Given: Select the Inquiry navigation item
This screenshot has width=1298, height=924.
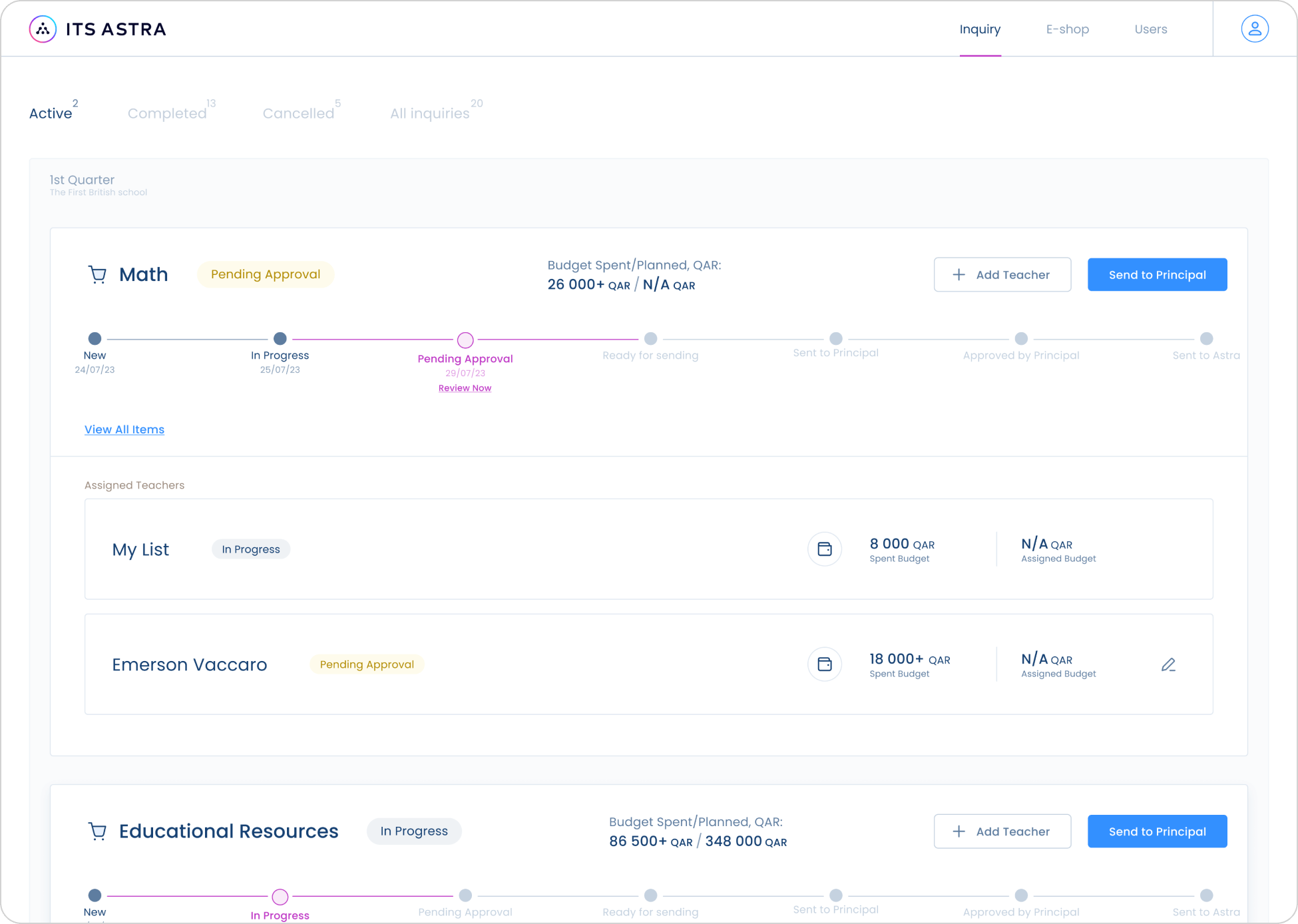Looking at the screenshot, I should click(980, 29).
